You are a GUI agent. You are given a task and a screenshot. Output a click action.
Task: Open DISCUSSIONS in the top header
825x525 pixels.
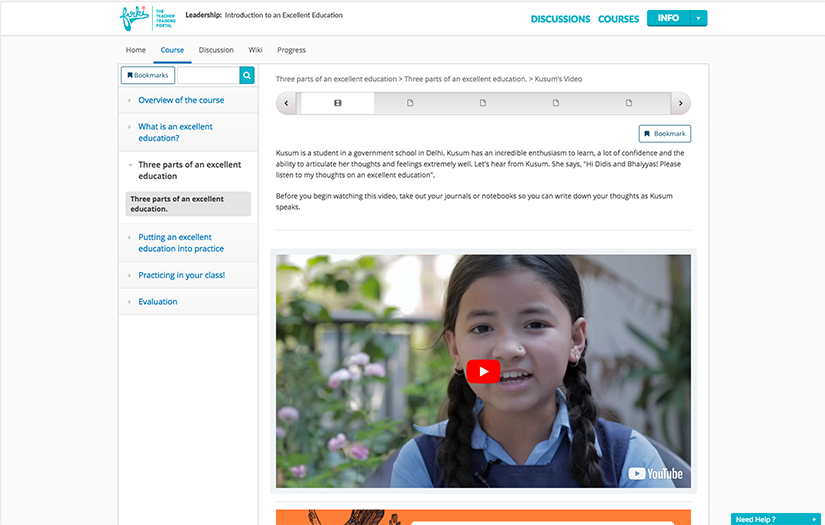tap(560, 19)
